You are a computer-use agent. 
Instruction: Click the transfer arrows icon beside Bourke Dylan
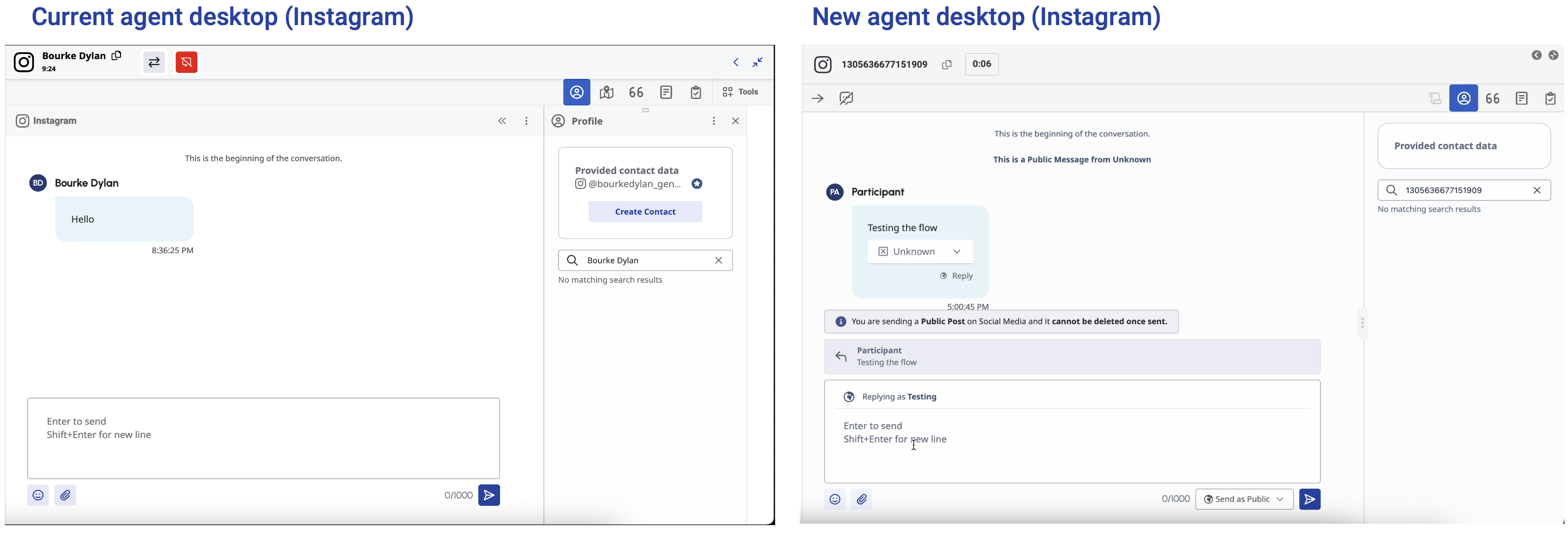pyautogui.click(x=154, y=62)
